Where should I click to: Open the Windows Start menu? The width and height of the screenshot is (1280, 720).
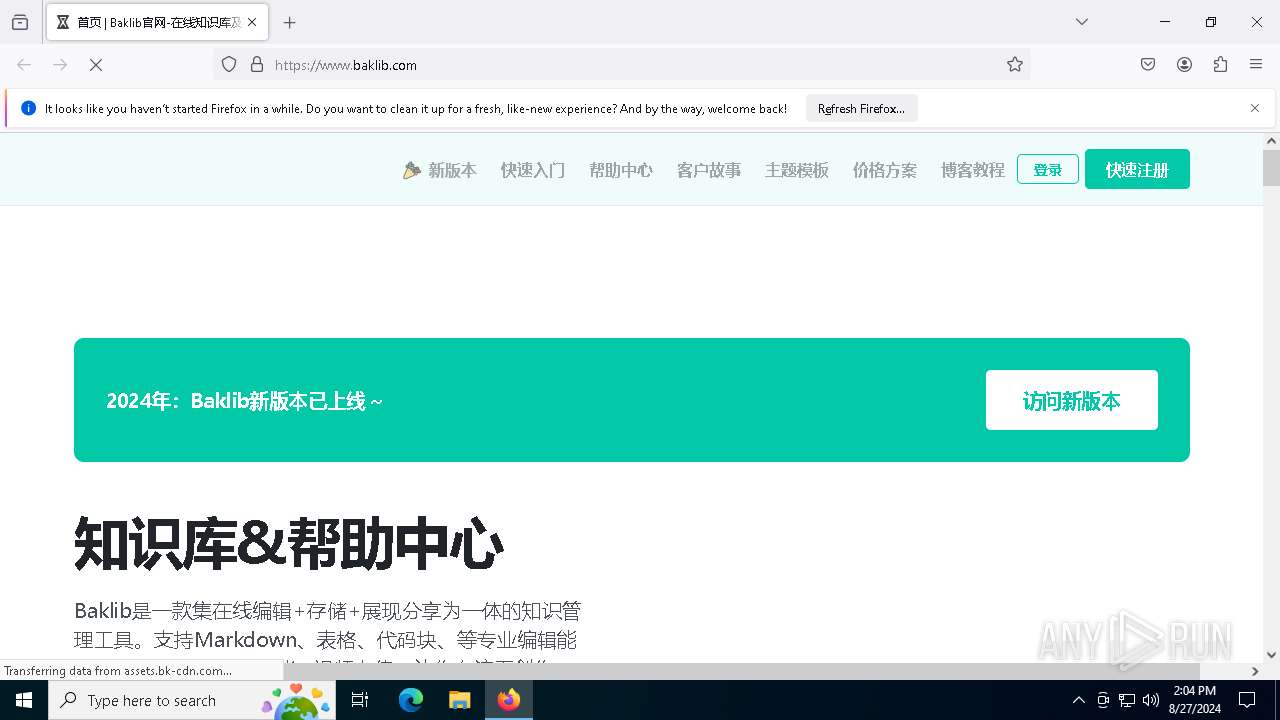click(x=24, y=700)
